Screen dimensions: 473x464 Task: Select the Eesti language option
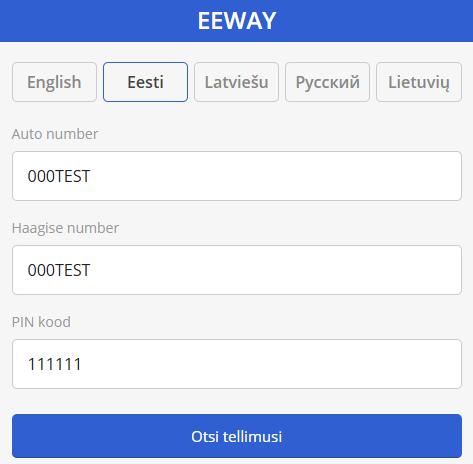pyautogui.click(x=145, y=82)
